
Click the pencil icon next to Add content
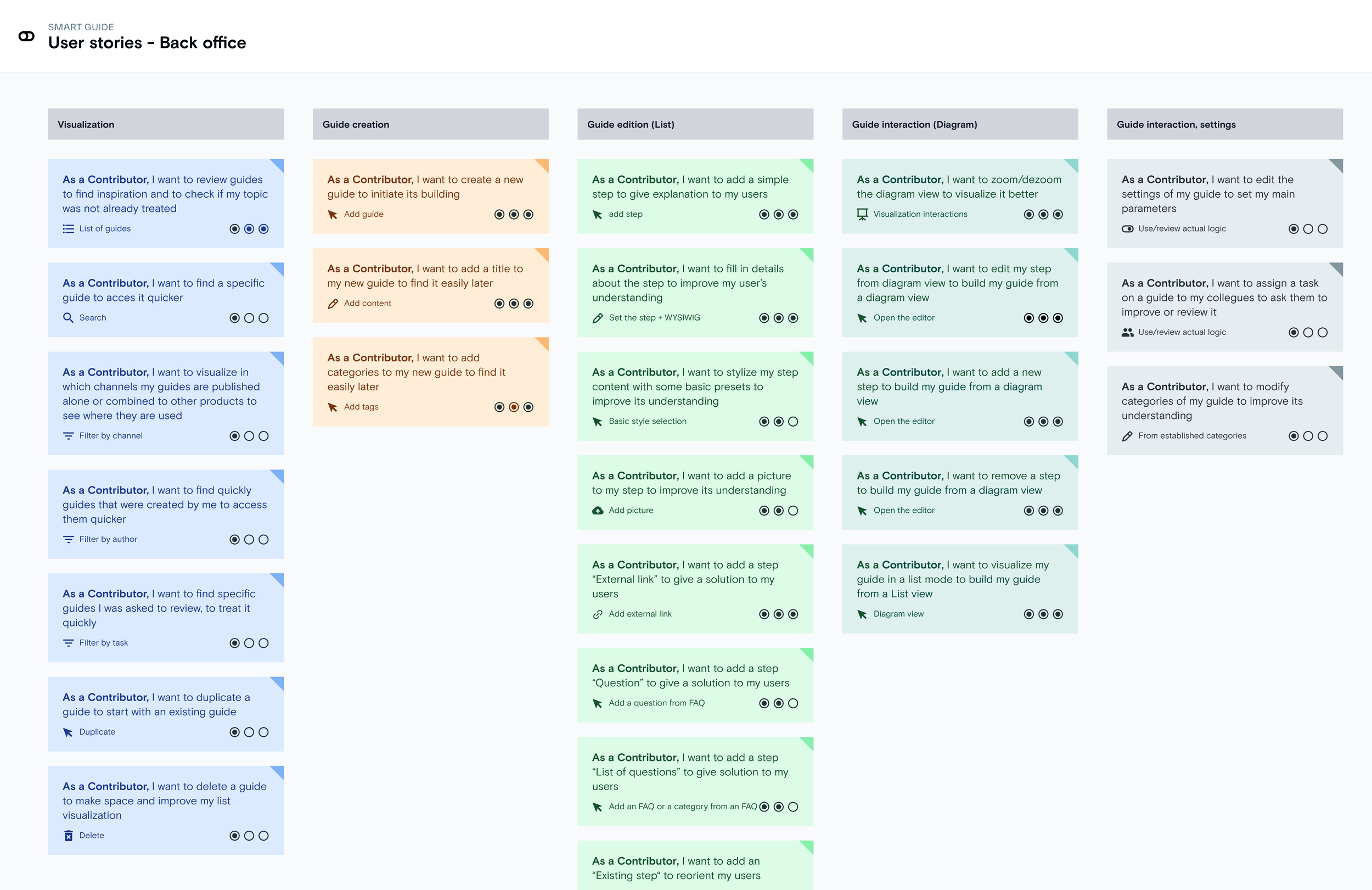click(x=333, y=304)
